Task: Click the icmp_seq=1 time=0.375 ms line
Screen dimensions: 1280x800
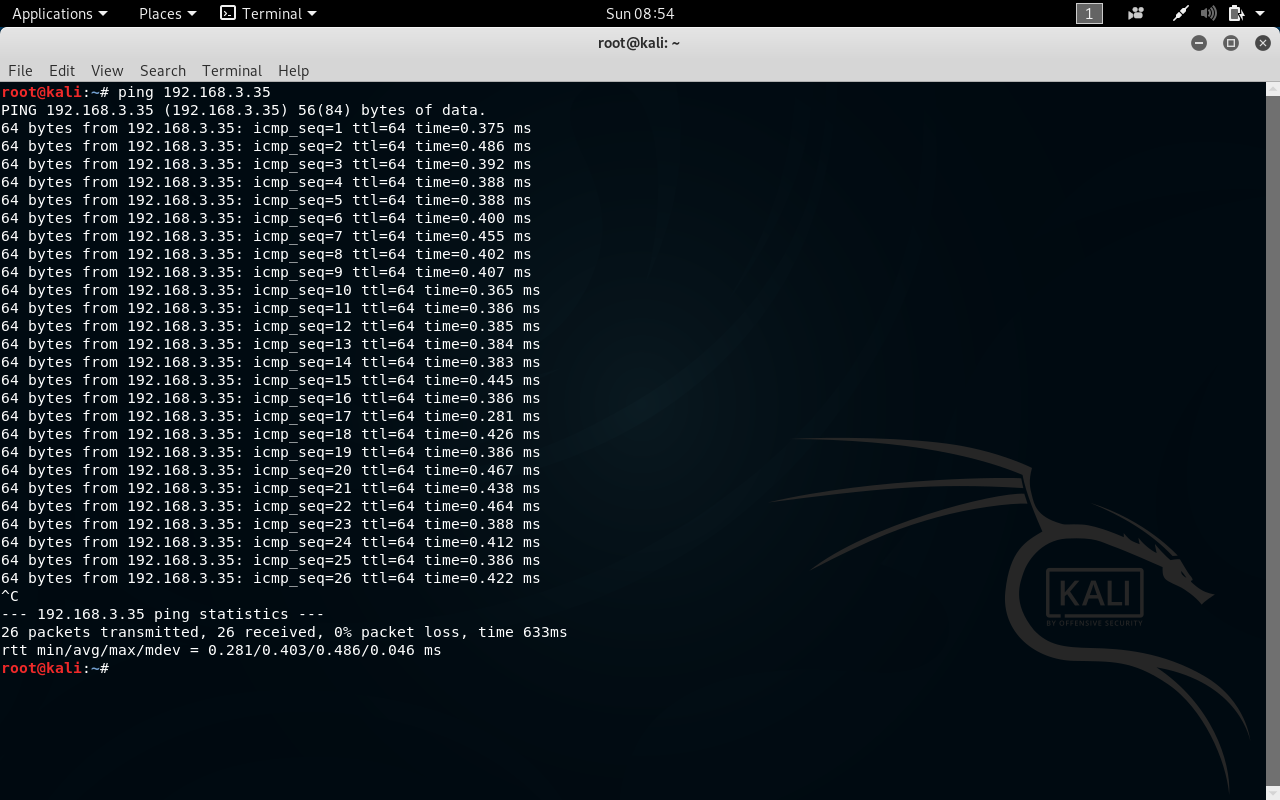Action: coord(266,128)
